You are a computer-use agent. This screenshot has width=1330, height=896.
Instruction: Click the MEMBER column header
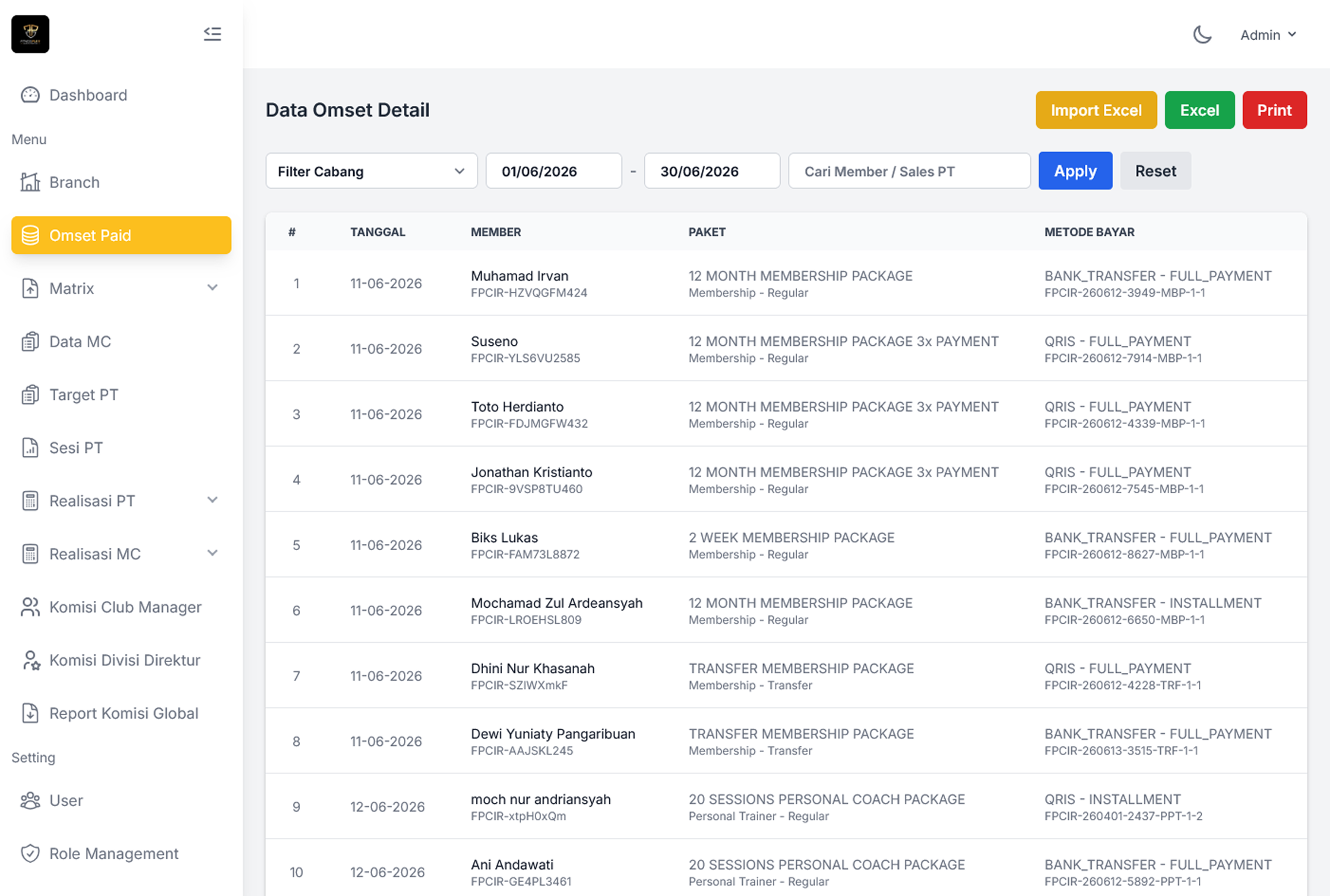[x=496, y=232]
